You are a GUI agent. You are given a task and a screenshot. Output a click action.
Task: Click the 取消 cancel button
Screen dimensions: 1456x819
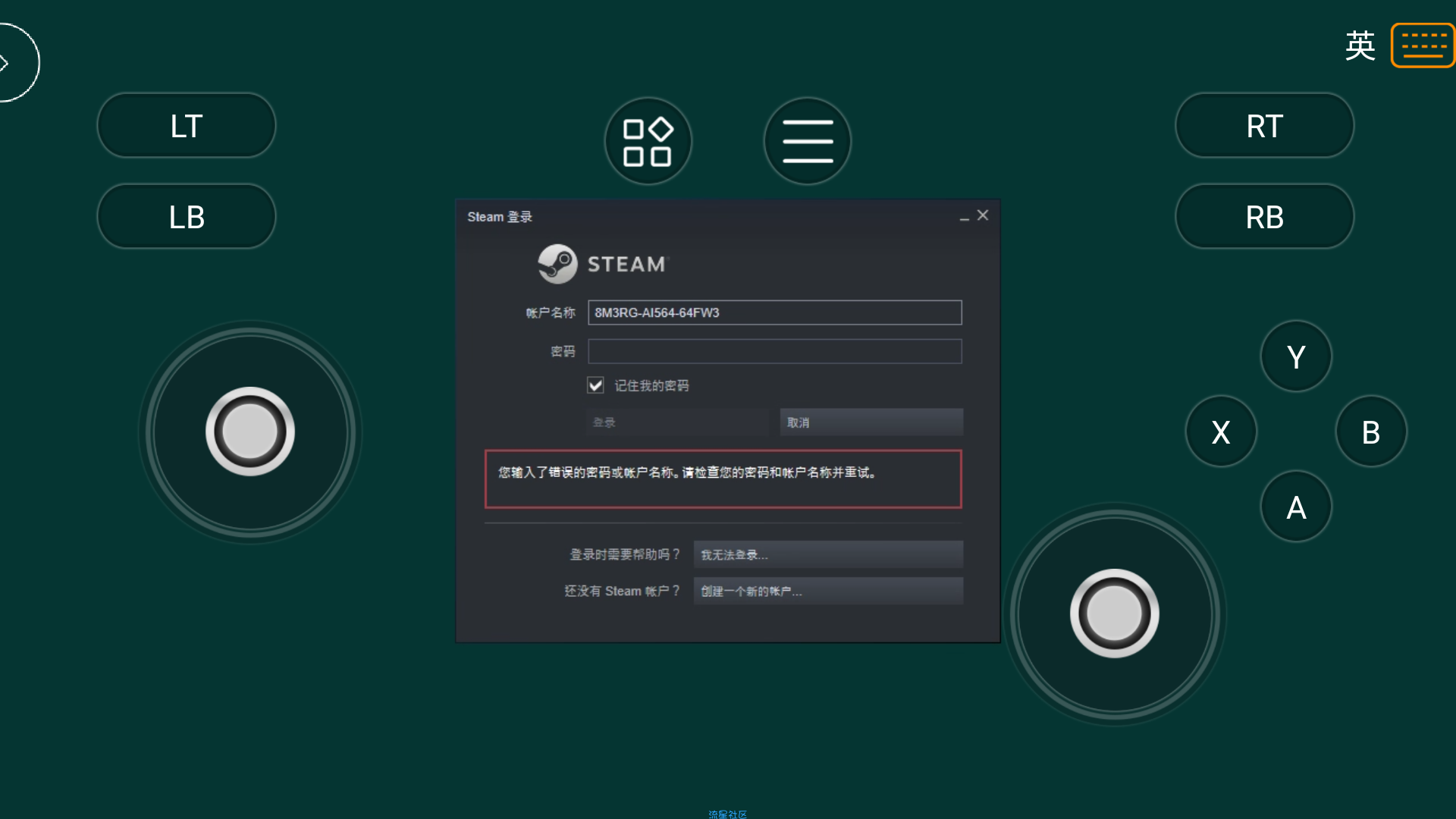871,422
